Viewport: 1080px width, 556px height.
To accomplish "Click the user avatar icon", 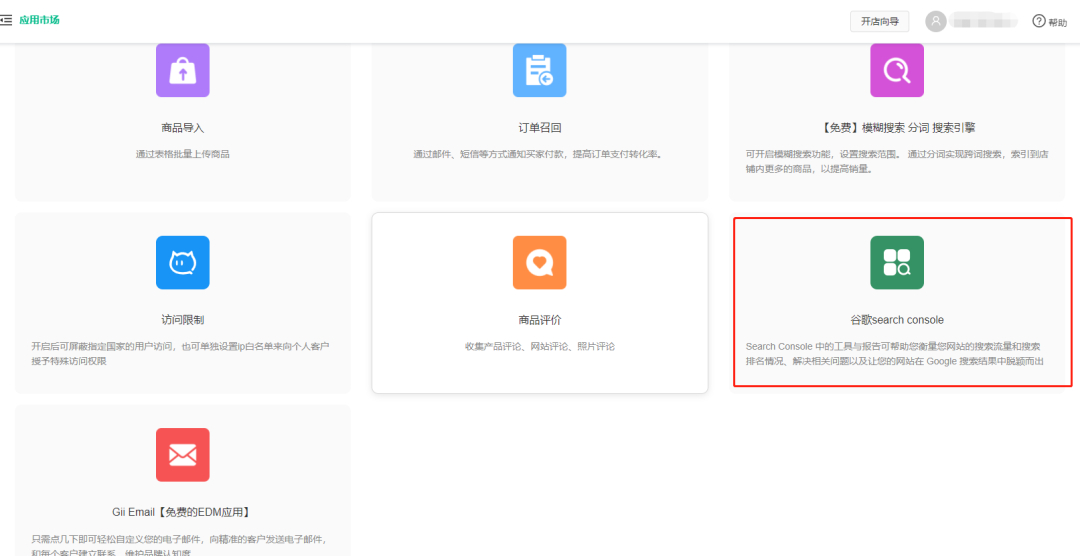I will [x=935, y=21].
